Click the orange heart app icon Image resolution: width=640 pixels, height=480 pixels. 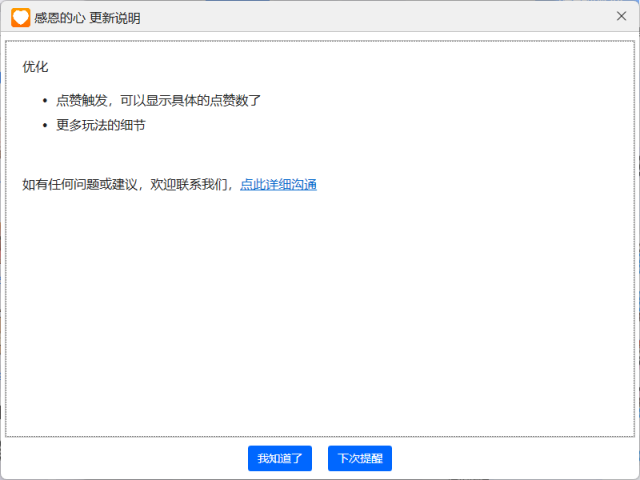click(20, 17)
